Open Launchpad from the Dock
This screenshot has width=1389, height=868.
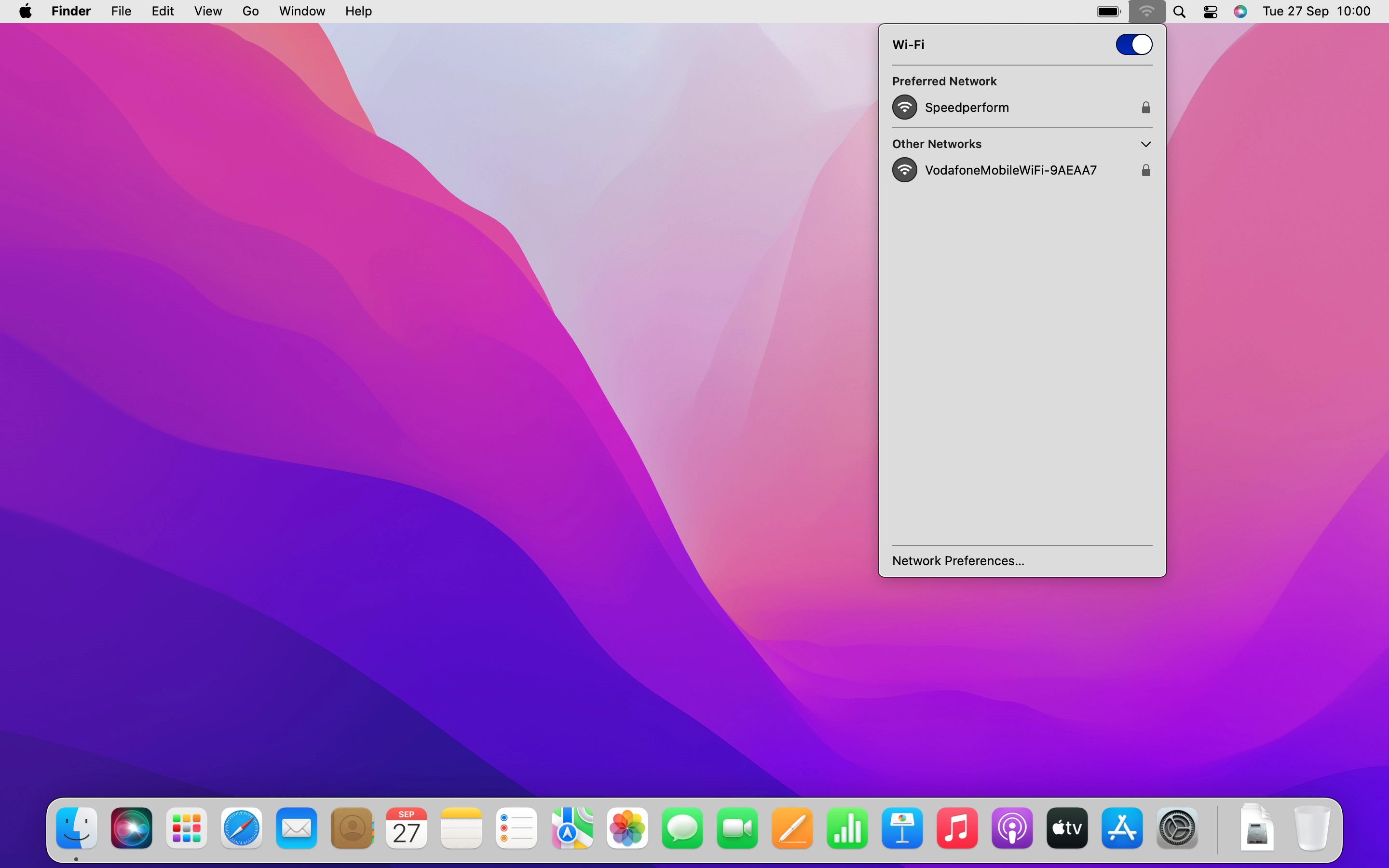[x=187, y=828]
